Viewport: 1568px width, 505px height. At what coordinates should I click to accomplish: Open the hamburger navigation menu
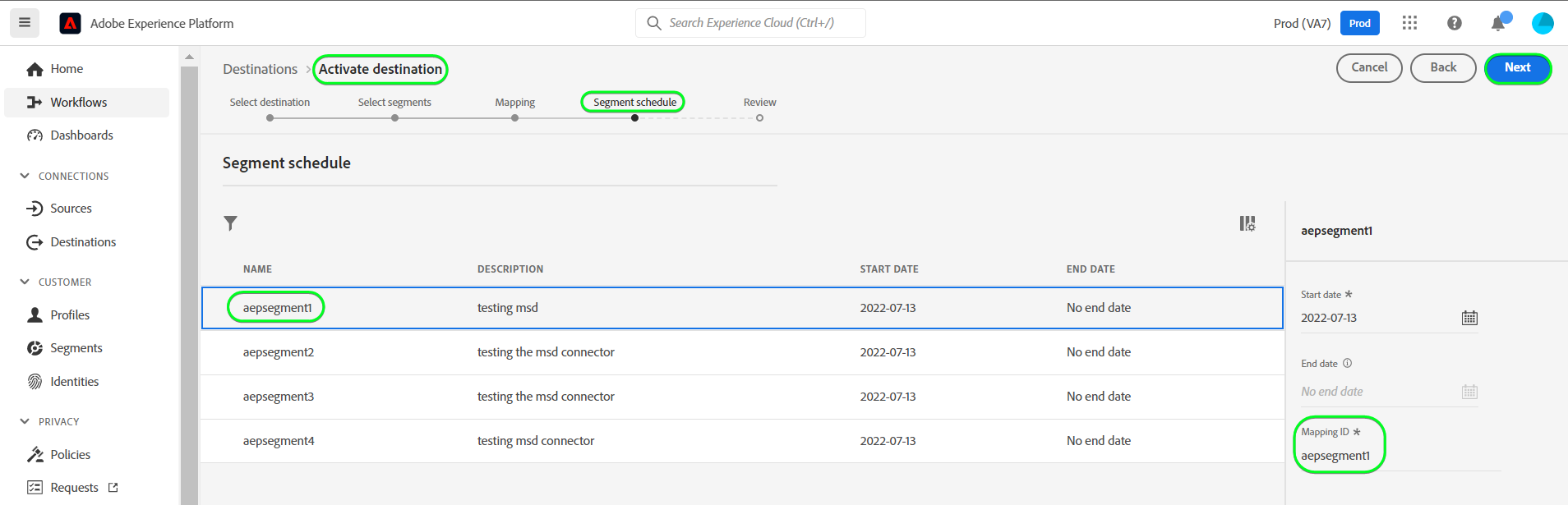[25, 23]
